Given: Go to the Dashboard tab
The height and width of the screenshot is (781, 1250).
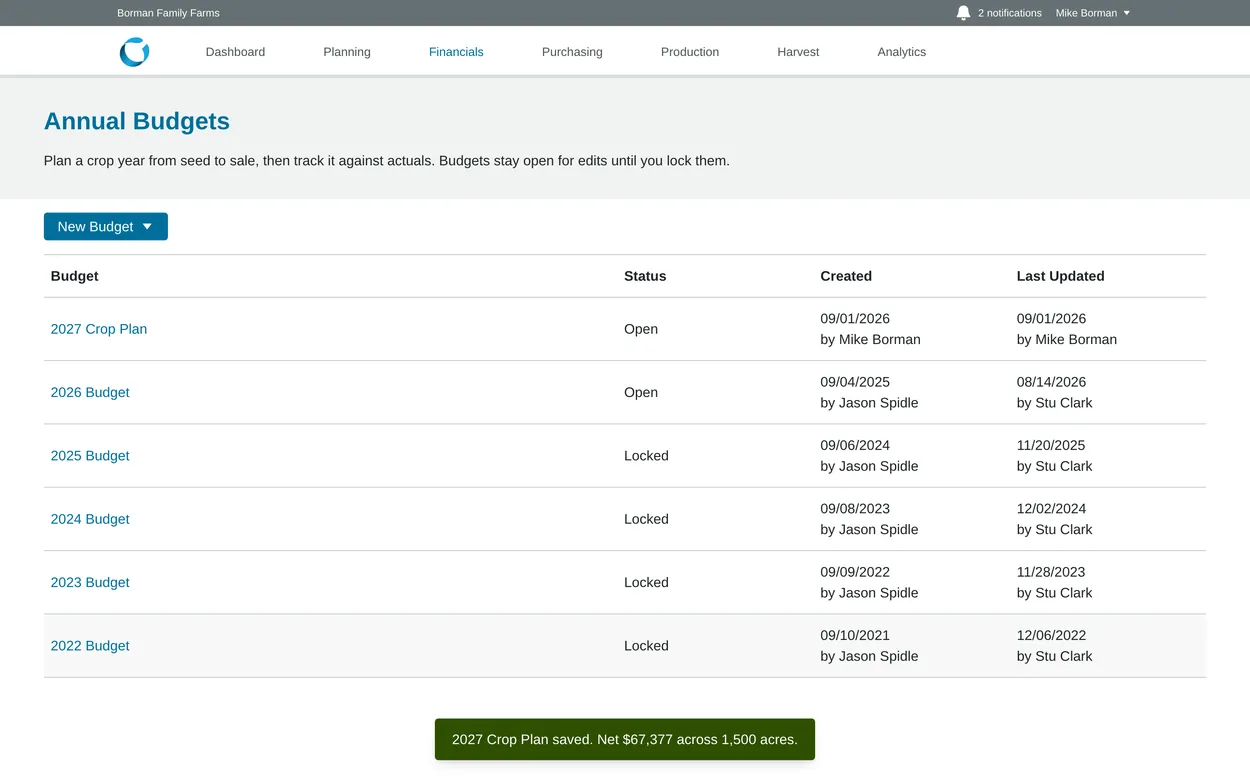Looking at the screenshot, I should [235, 52].
